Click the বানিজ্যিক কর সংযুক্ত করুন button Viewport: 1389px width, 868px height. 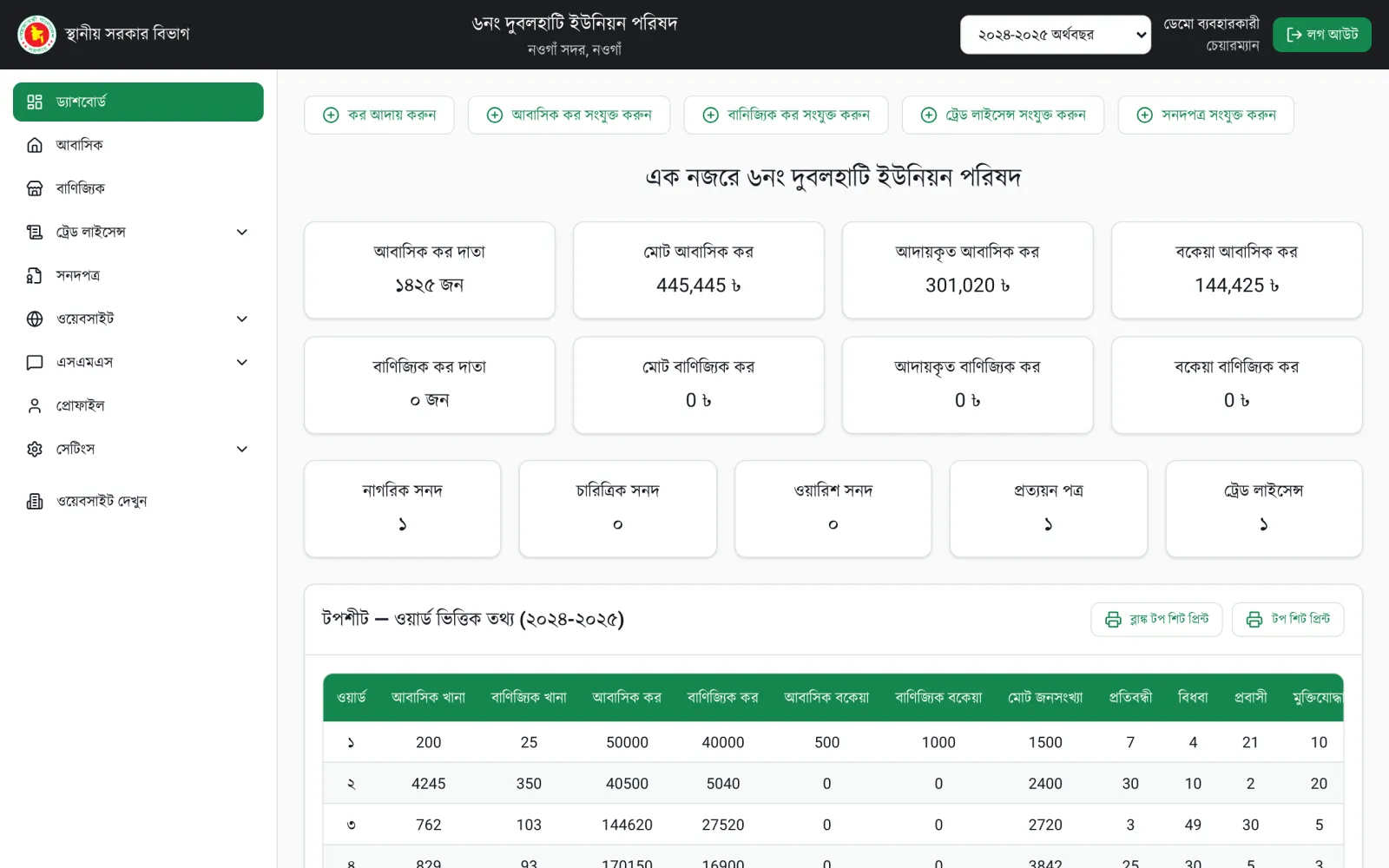click(786, 115)
